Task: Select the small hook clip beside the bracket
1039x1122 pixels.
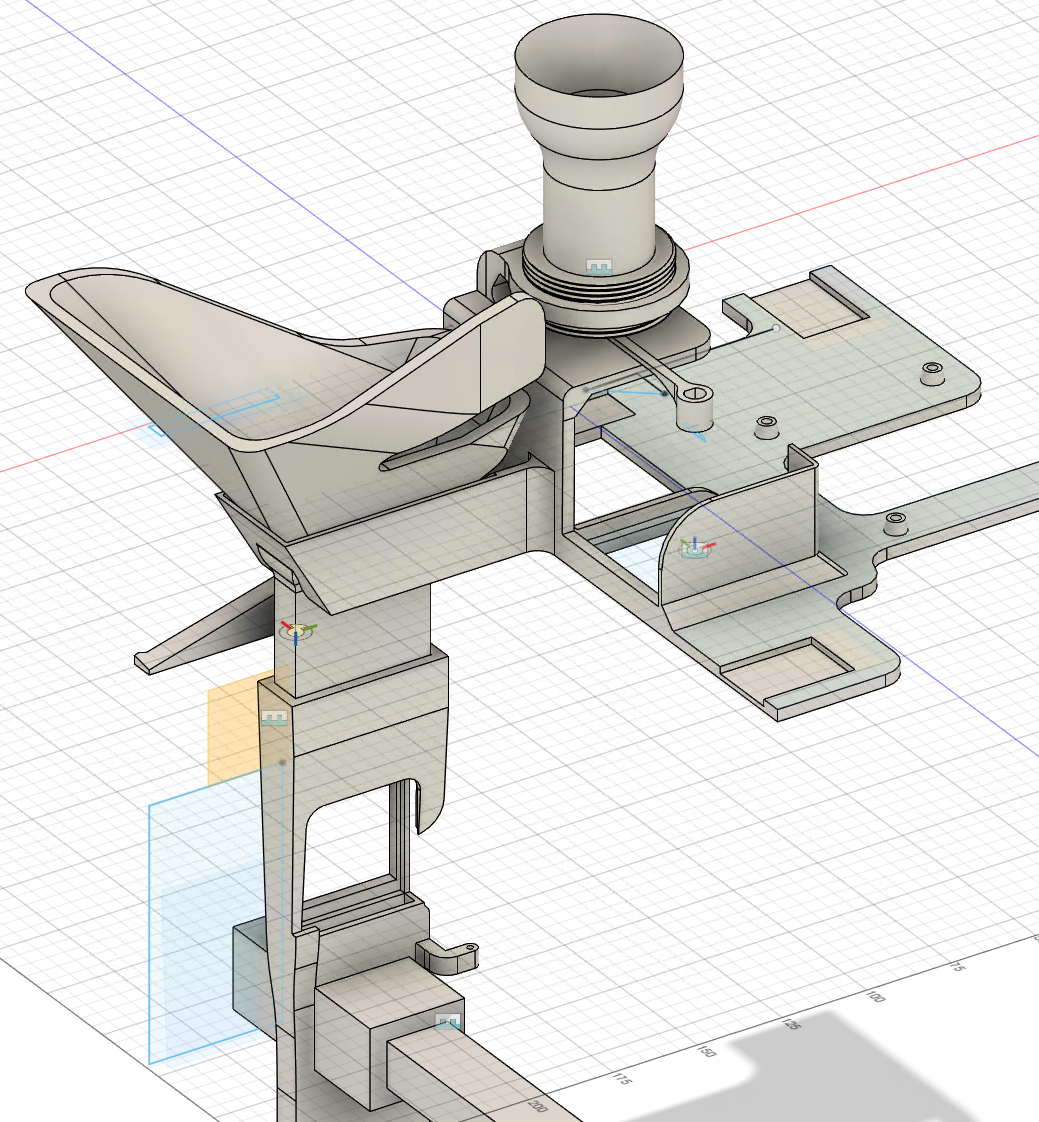Action: pos(448,955)
